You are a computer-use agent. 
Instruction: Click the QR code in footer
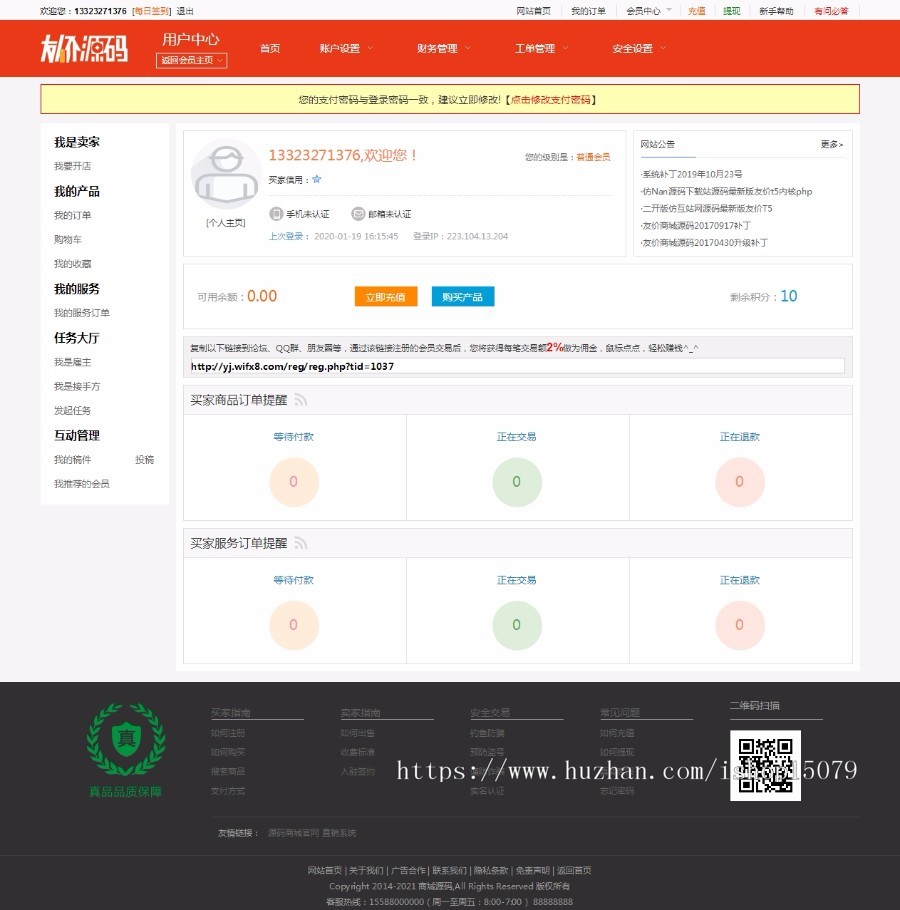point(765,765)
